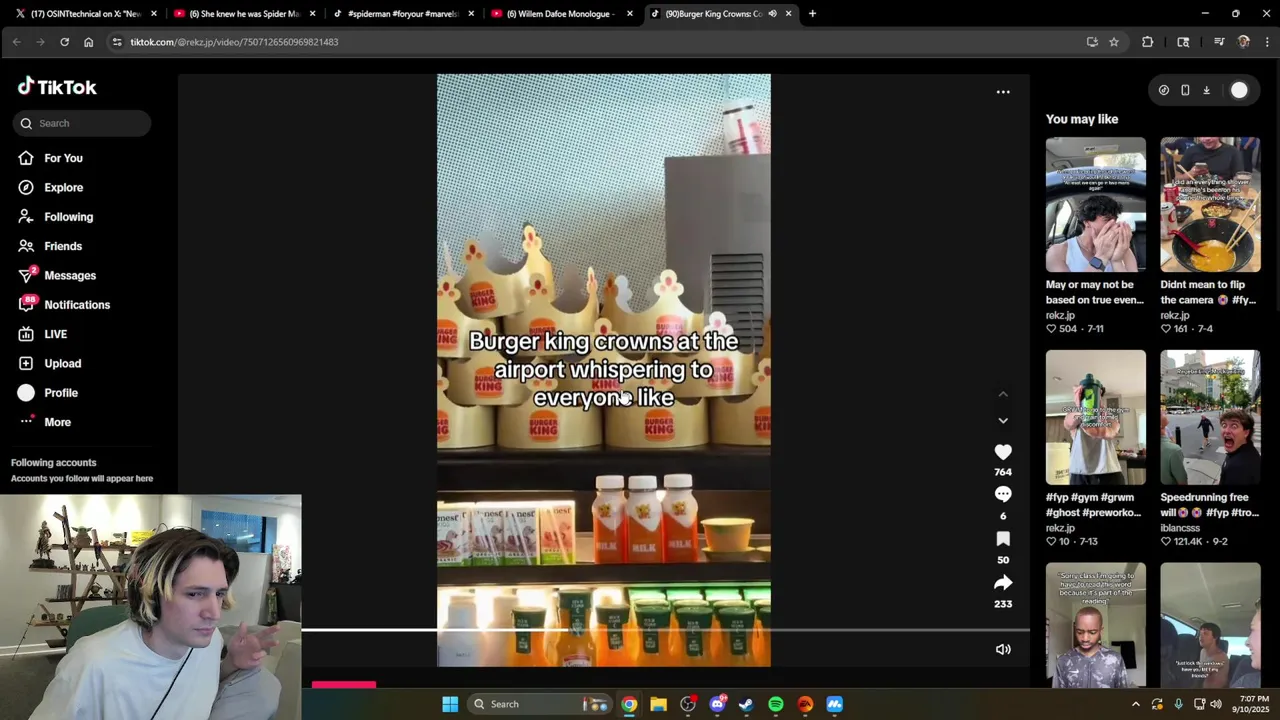Open the Windows Start menu
The width and height of the screenshot is (1280, 720).
450,704
